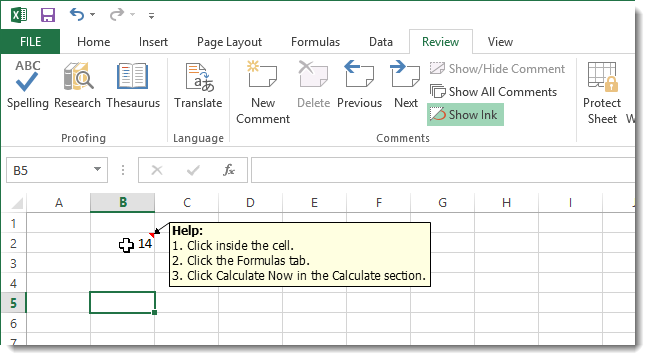Open the Research pane

coord(78,85)
